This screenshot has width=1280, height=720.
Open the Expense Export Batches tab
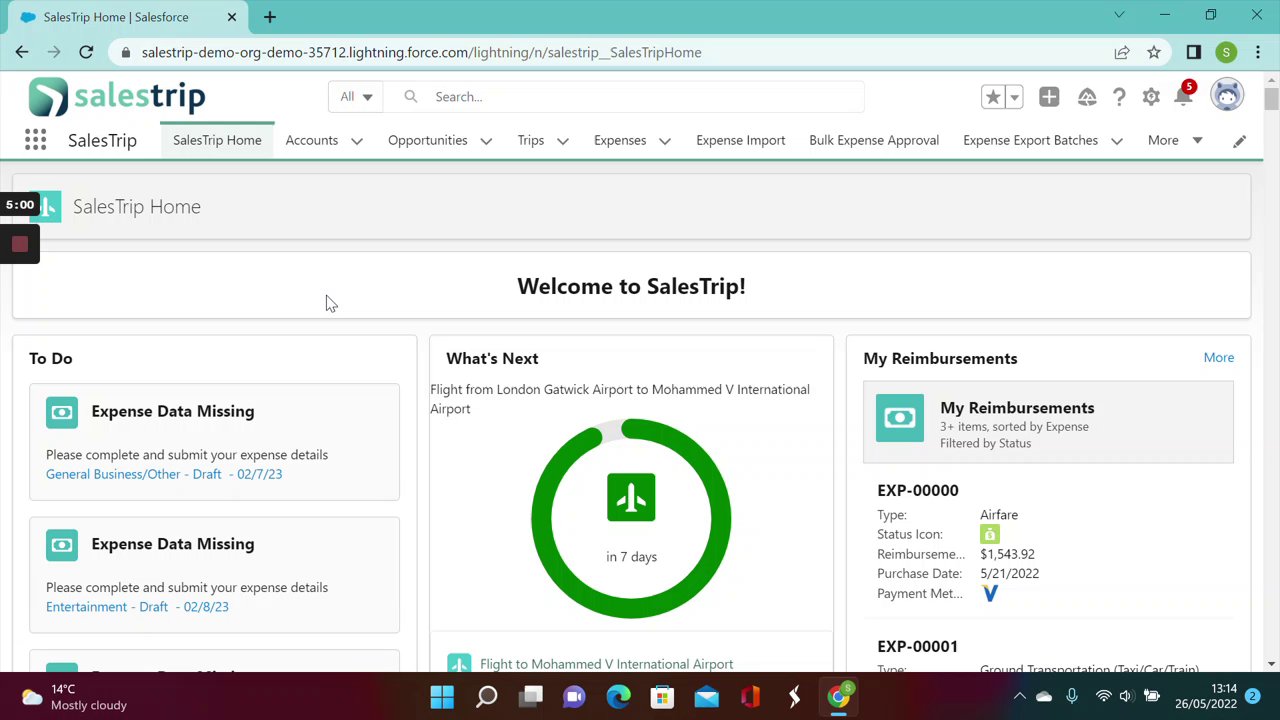1031,140
